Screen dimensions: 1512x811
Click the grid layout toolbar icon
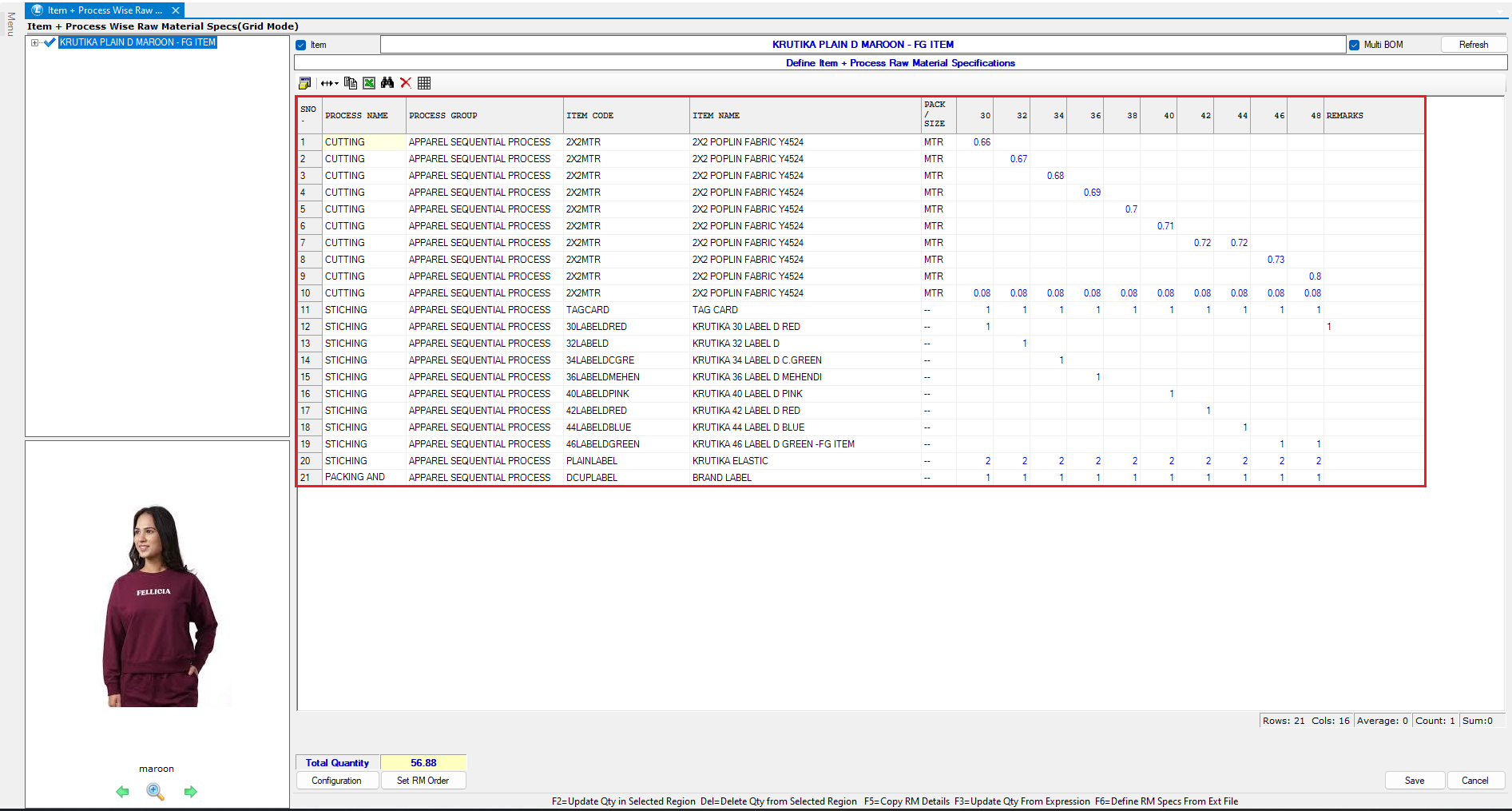[424, 83]
